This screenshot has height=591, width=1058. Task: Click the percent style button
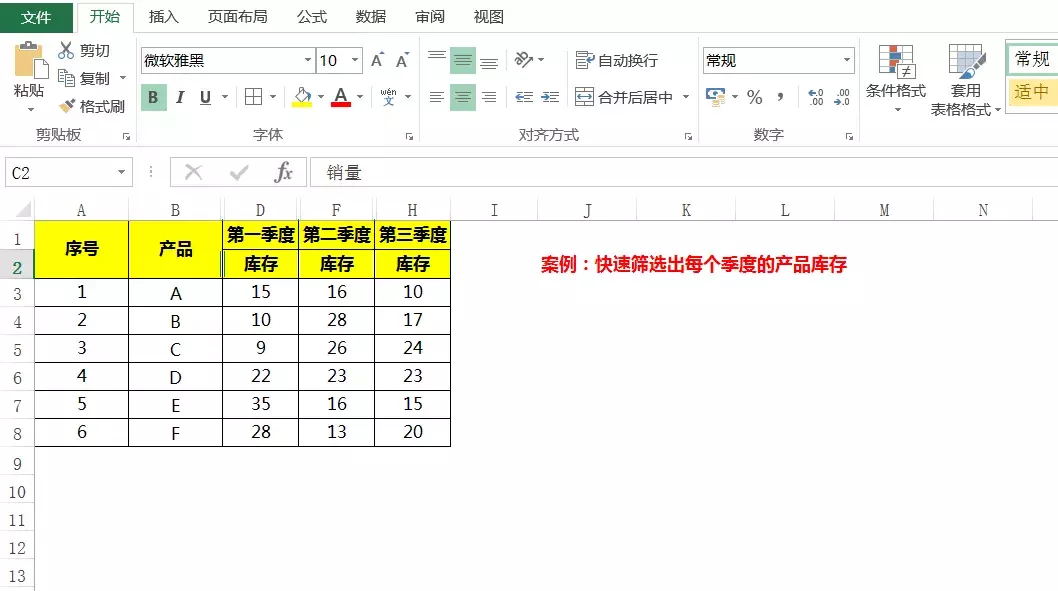click(754, 97)
